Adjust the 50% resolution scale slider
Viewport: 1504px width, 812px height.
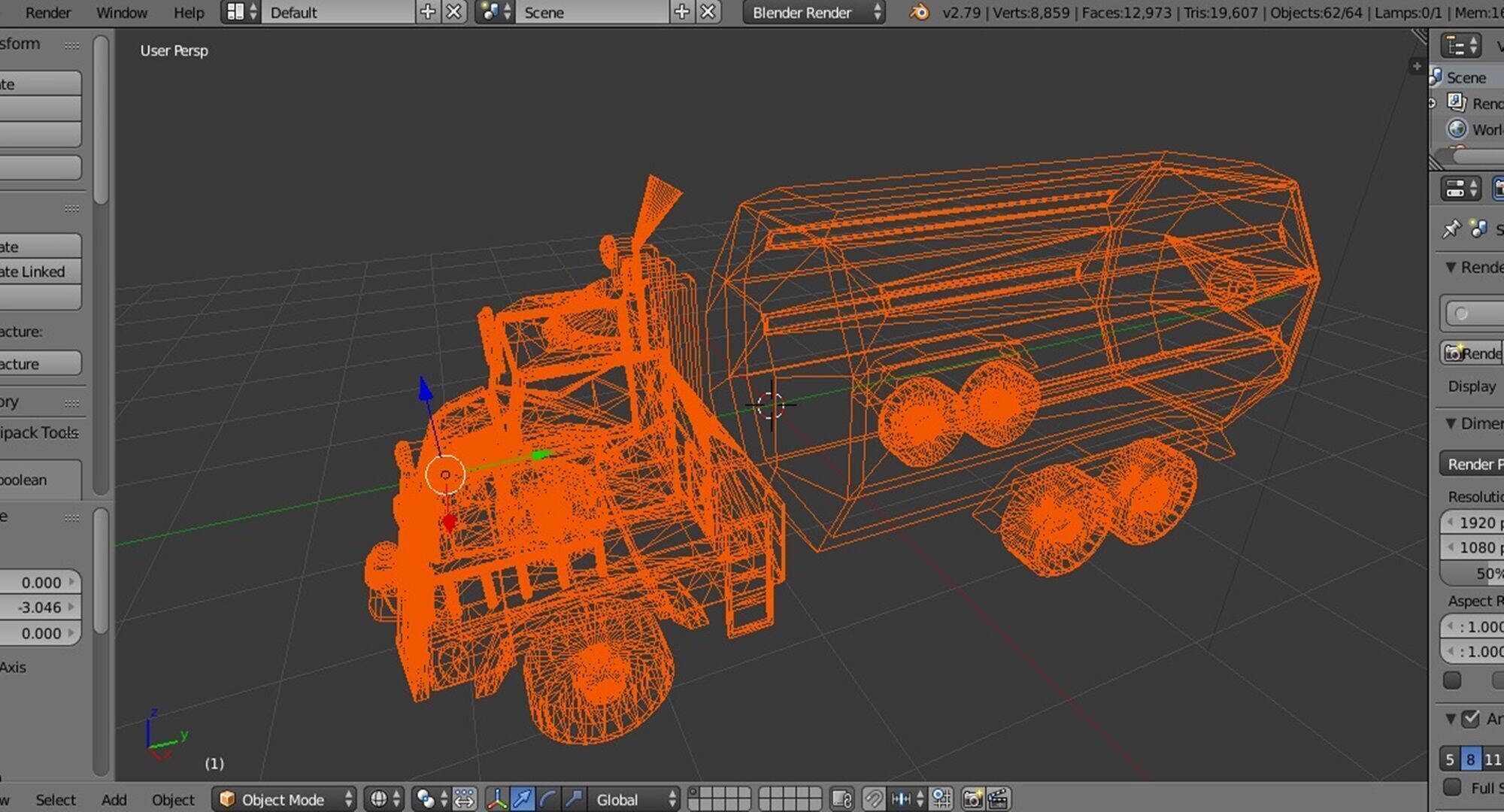pos(1472,573)
